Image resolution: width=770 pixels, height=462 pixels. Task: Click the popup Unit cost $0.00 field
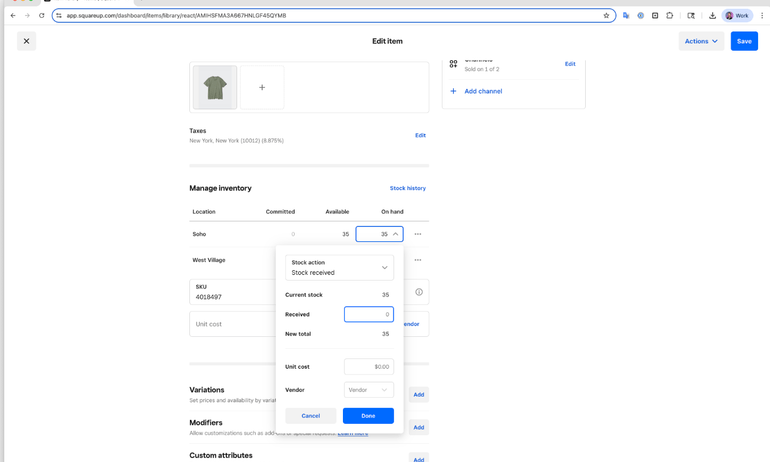coord(369,367)
